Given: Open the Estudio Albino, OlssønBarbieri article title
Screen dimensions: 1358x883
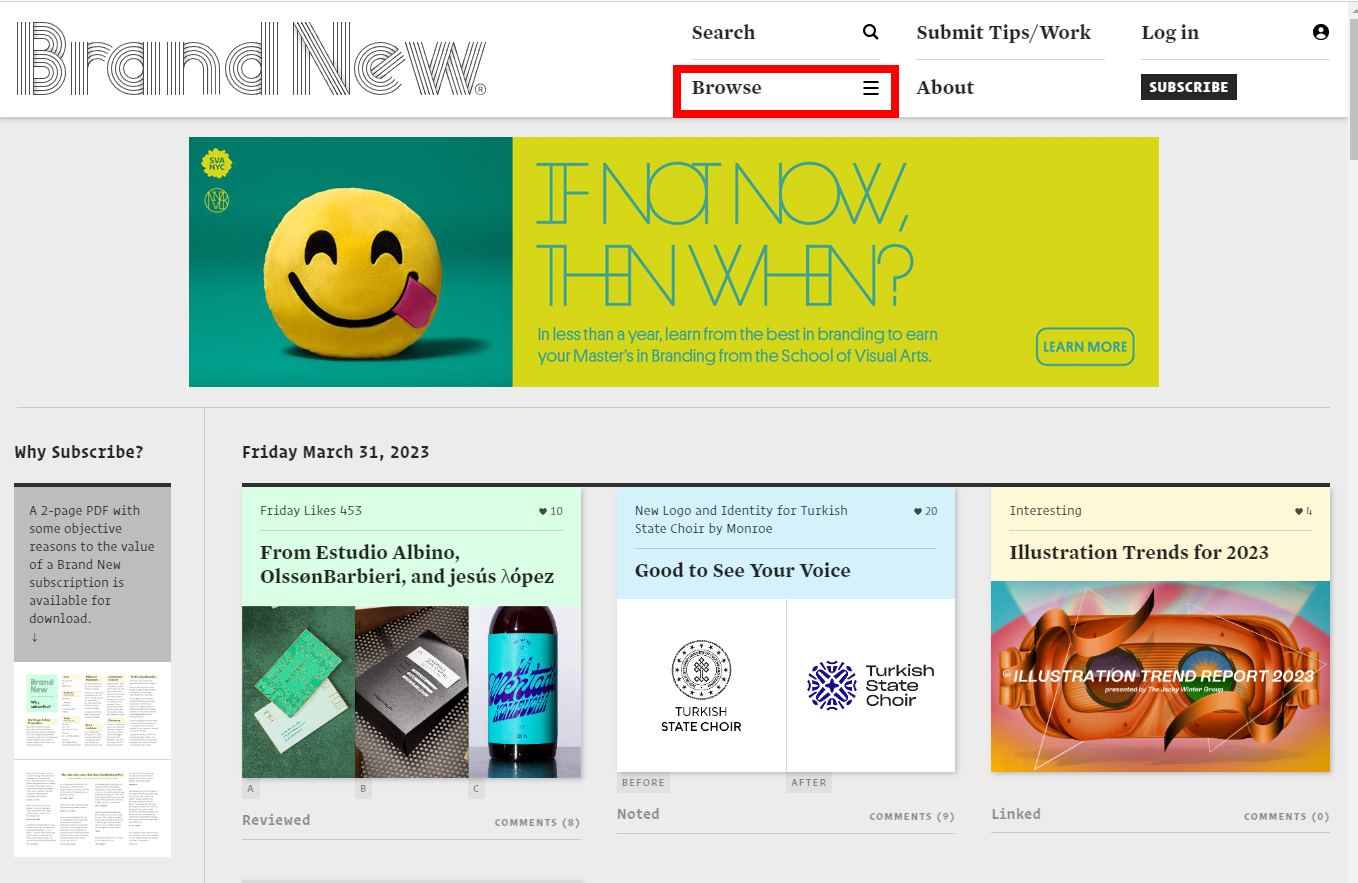Looking at the screenshot, I should point(407,564).
